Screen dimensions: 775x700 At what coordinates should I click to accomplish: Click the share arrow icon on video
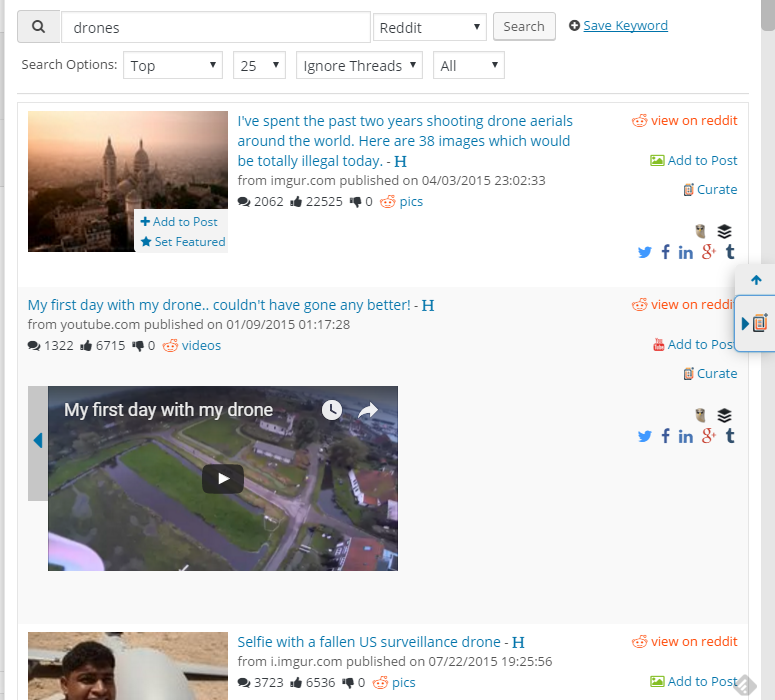pos(368,410)
